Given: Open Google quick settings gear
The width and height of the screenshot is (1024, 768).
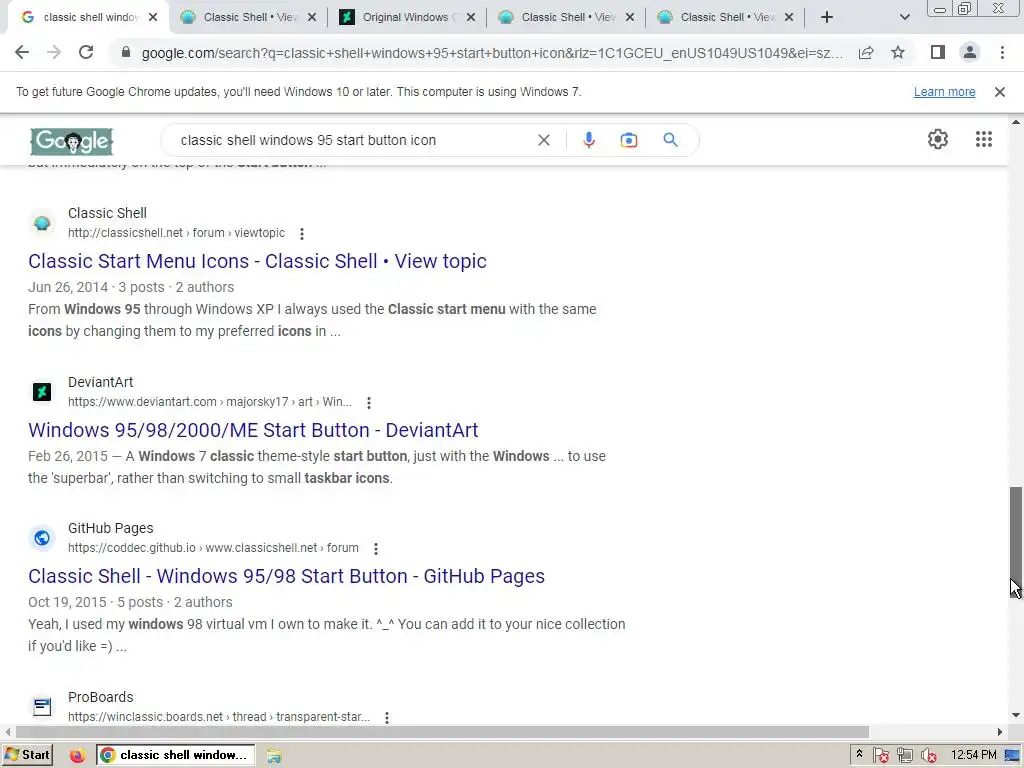Looking at the screenshot, I should (938, 139).
